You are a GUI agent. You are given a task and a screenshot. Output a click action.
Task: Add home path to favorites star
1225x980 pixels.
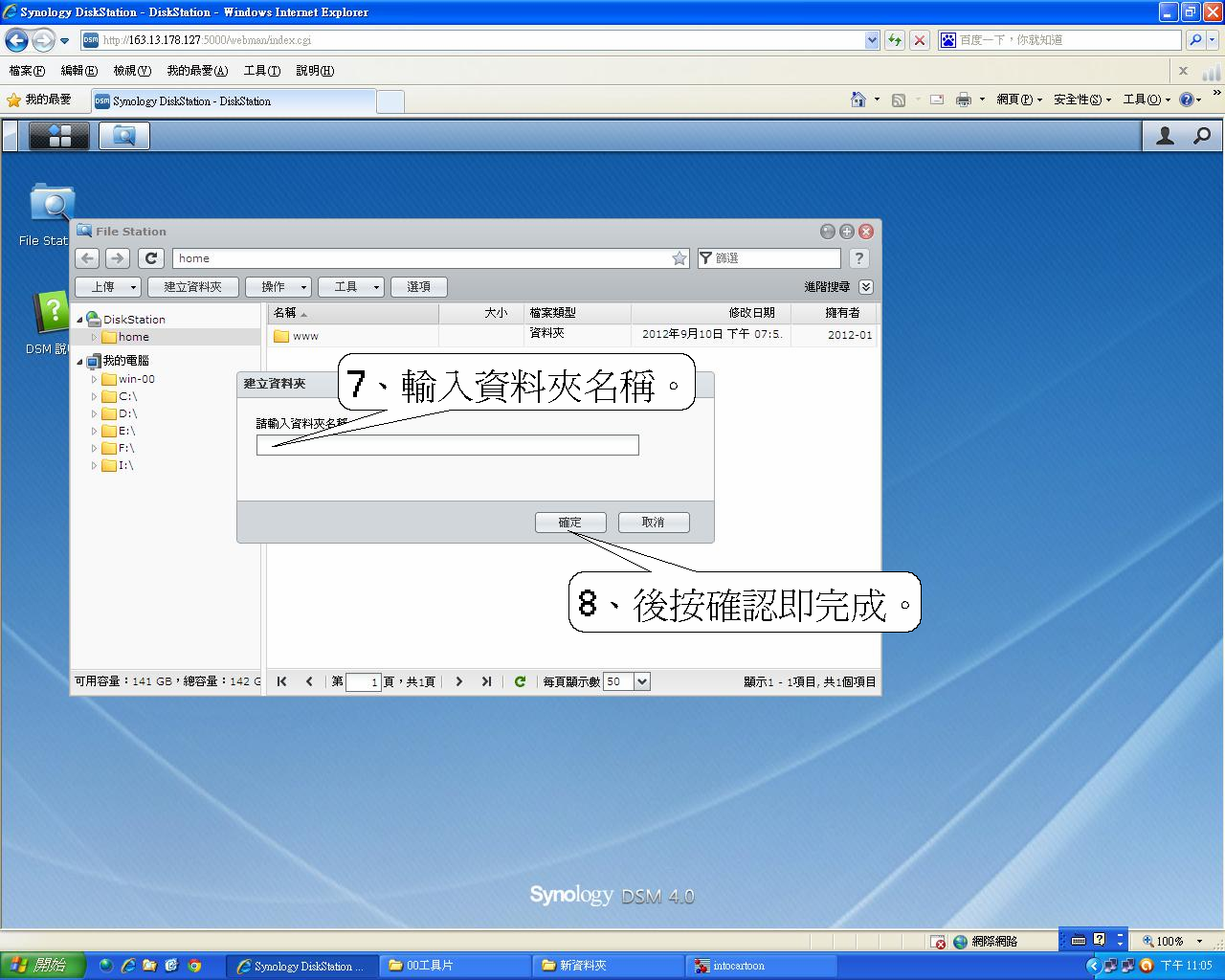tap(679, 258)
